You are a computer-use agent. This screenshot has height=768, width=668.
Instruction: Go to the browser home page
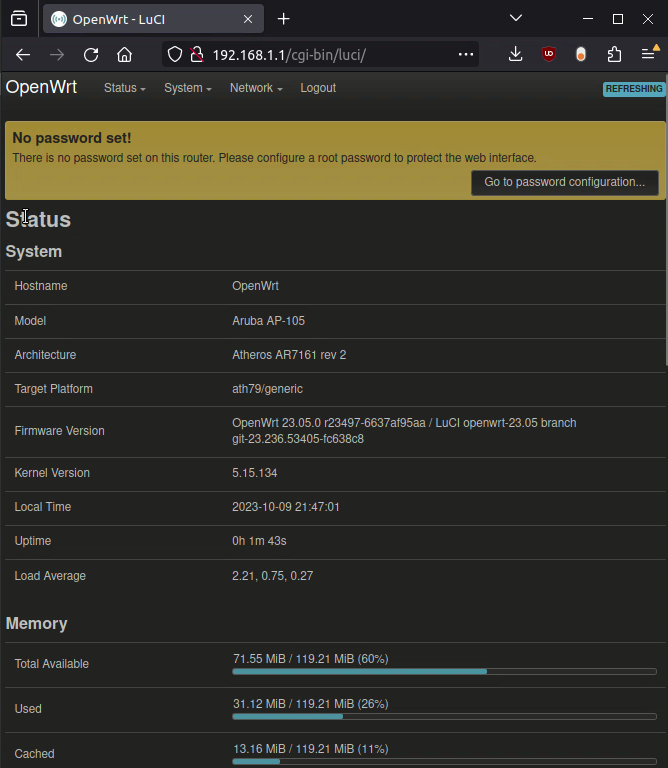pyautogui.click(x=124, y=54)
